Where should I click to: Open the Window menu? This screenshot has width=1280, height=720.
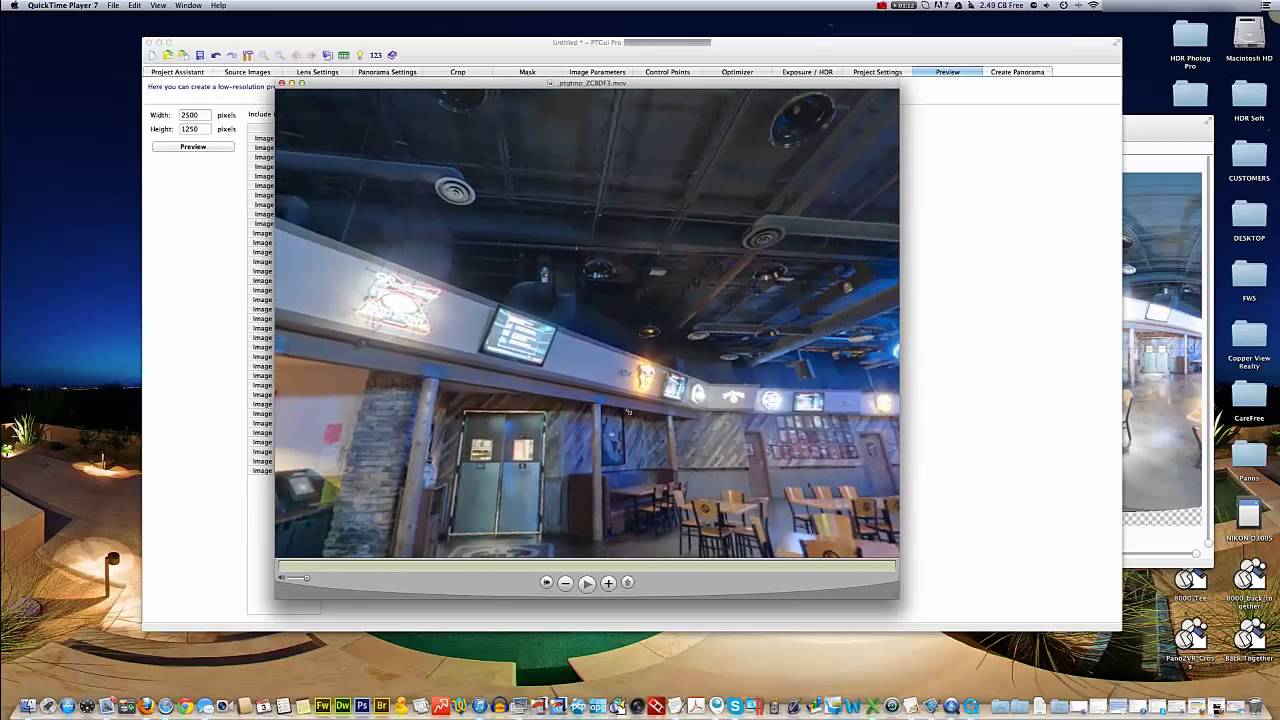(x=189, y=6)
